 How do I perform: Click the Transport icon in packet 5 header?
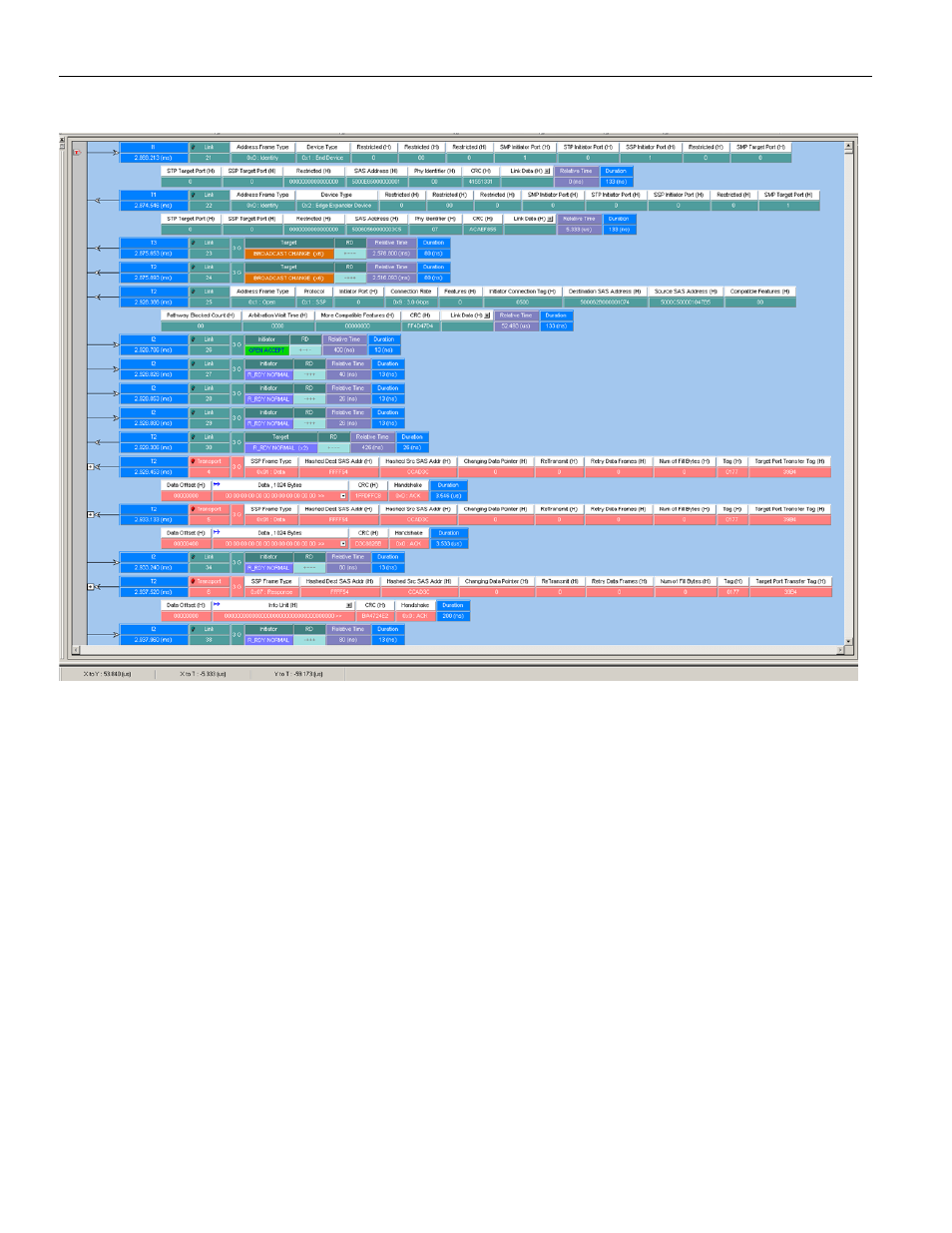coord(194,509)
